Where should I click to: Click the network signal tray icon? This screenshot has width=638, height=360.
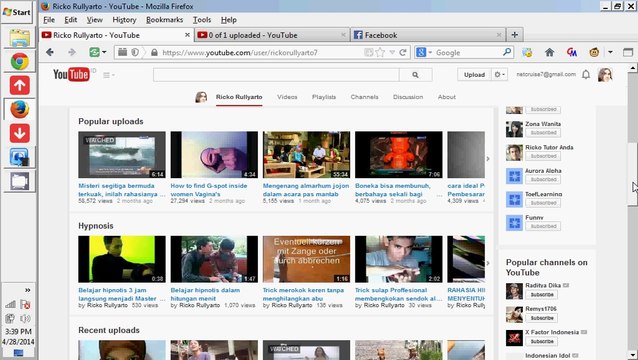pos(10,304)
